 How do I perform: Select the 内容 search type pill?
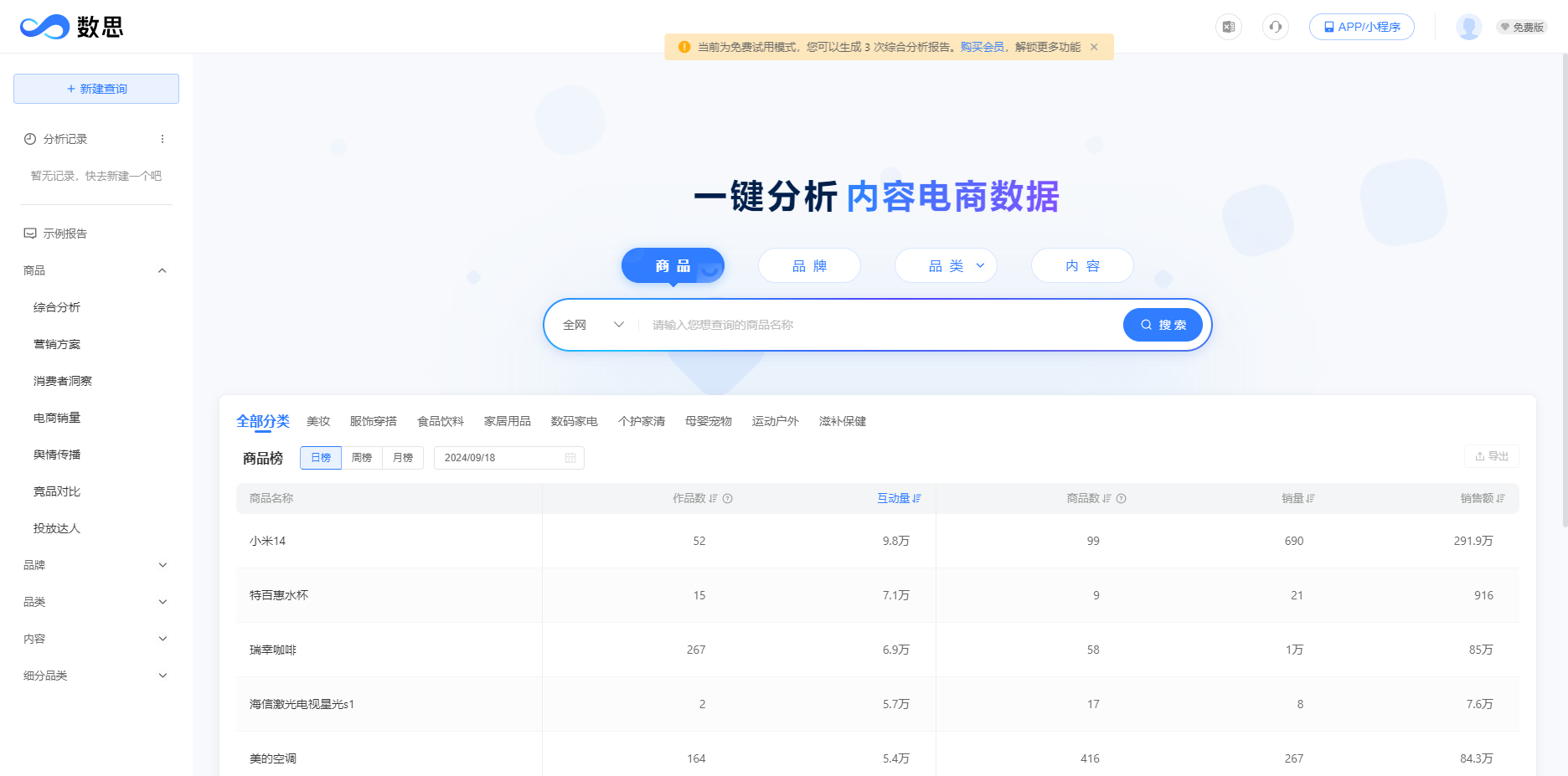coord(1082,265)
